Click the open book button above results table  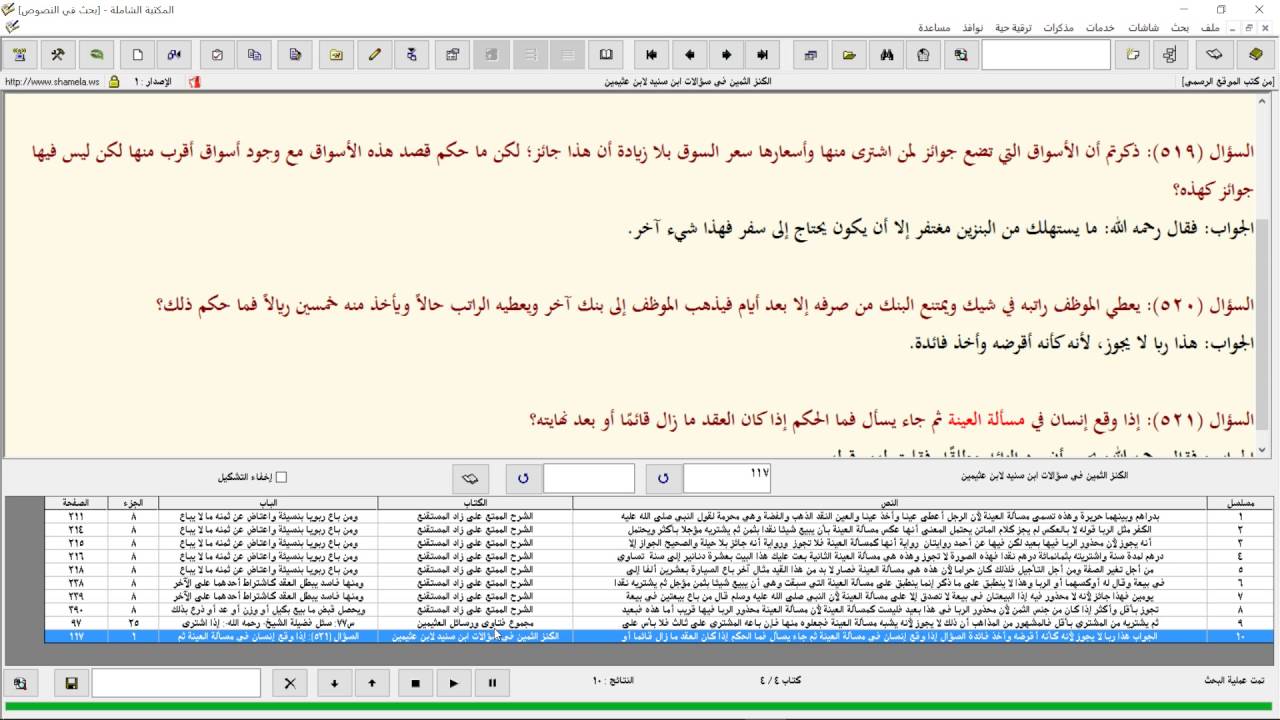click(470, 478)
